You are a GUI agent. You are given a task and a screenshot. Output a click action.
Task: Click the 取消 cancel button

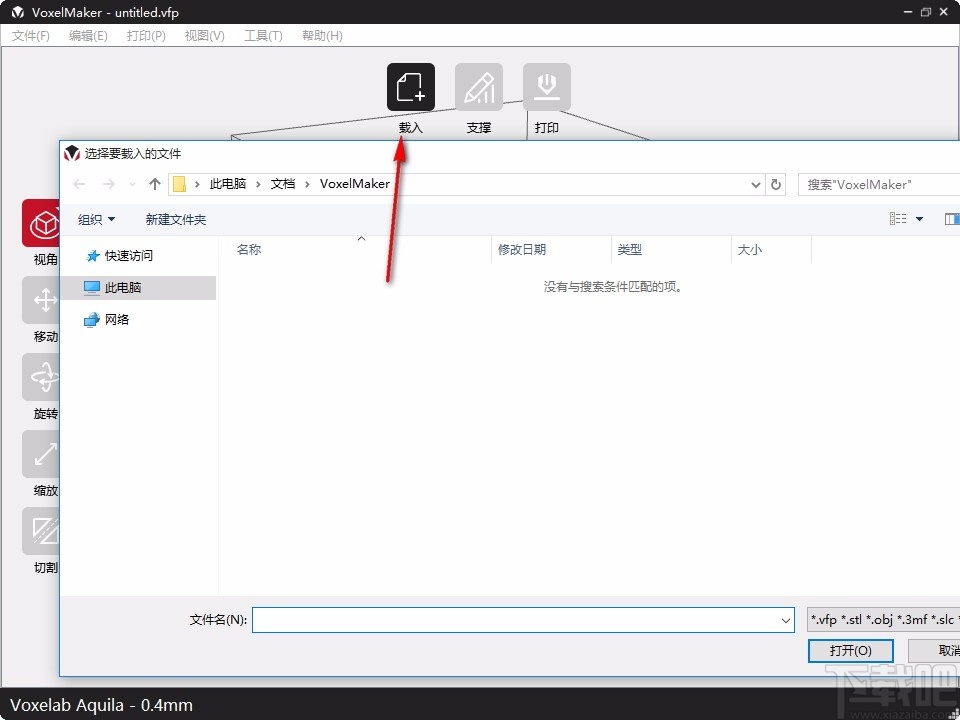934,650
